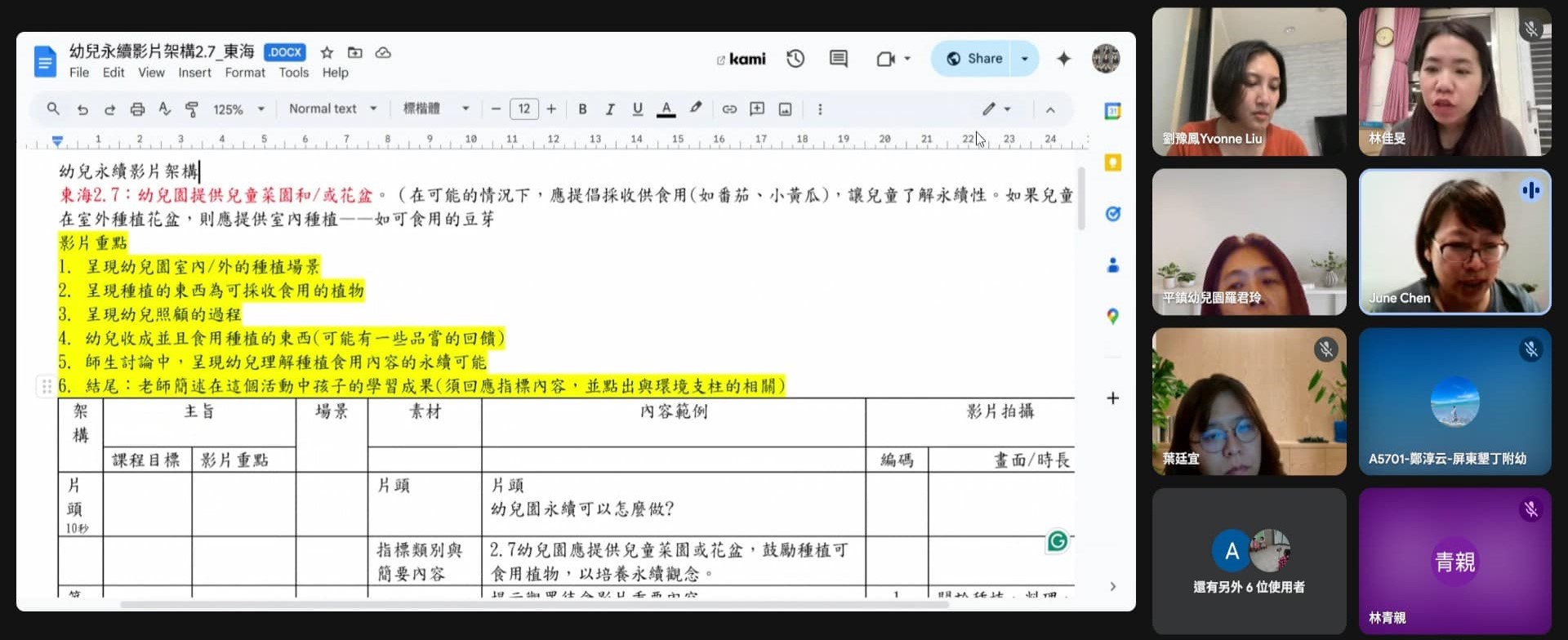Open version history clock icon

[795, 59]
